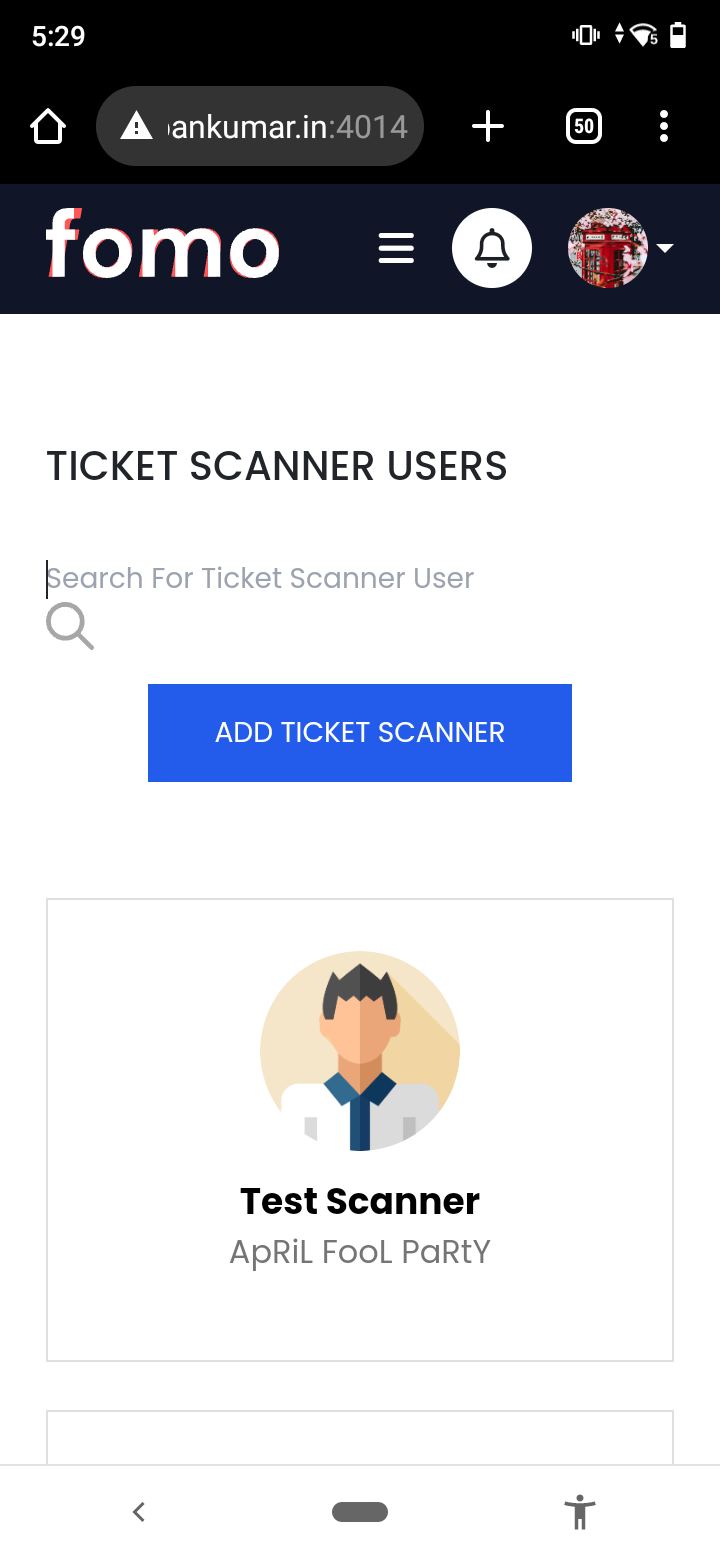720x1560 pixels.
Task: Tap the site security warning icon
Action: click(136, 127)
